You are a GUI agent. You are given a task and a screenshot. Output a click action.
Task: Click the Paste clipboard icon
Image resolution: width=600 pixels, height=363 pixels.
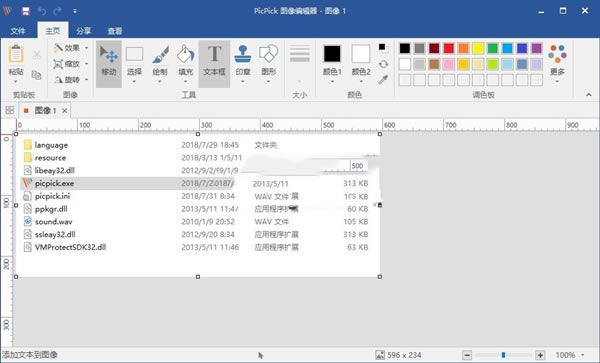(x=16, y=63)
